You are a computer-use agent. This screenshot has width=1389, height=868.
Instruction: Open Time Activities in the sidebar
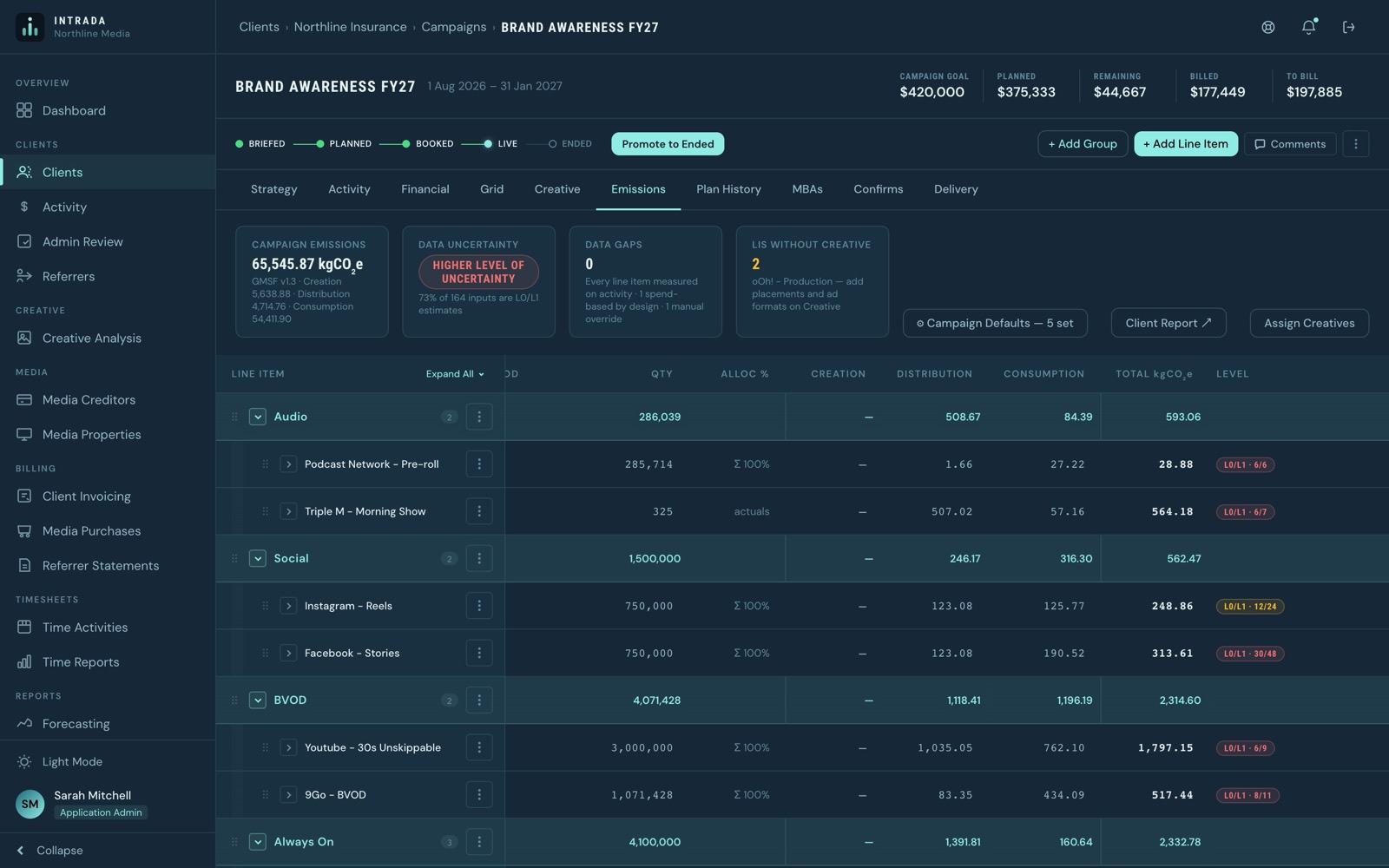pos(108,627)
